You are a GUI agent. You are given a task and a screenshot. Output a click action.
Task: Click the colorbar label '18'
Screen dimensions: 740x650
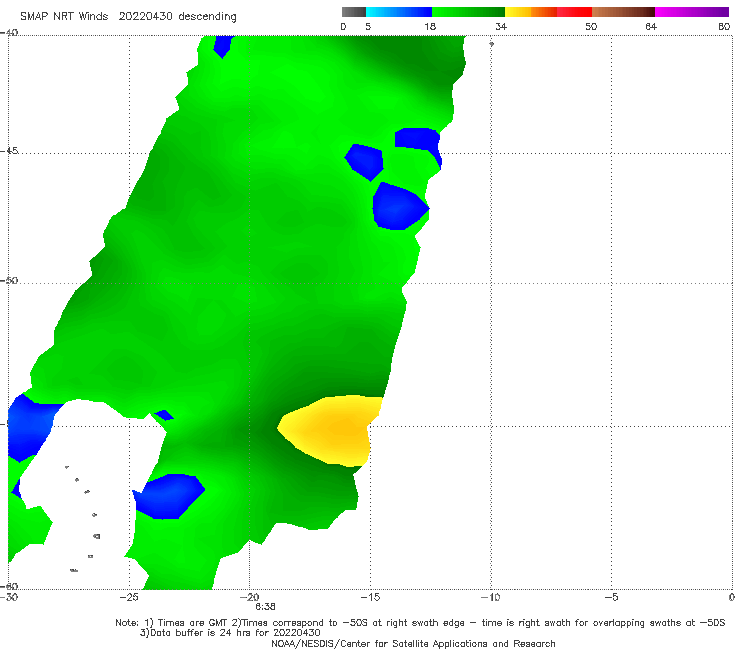(x=430, y=26)
